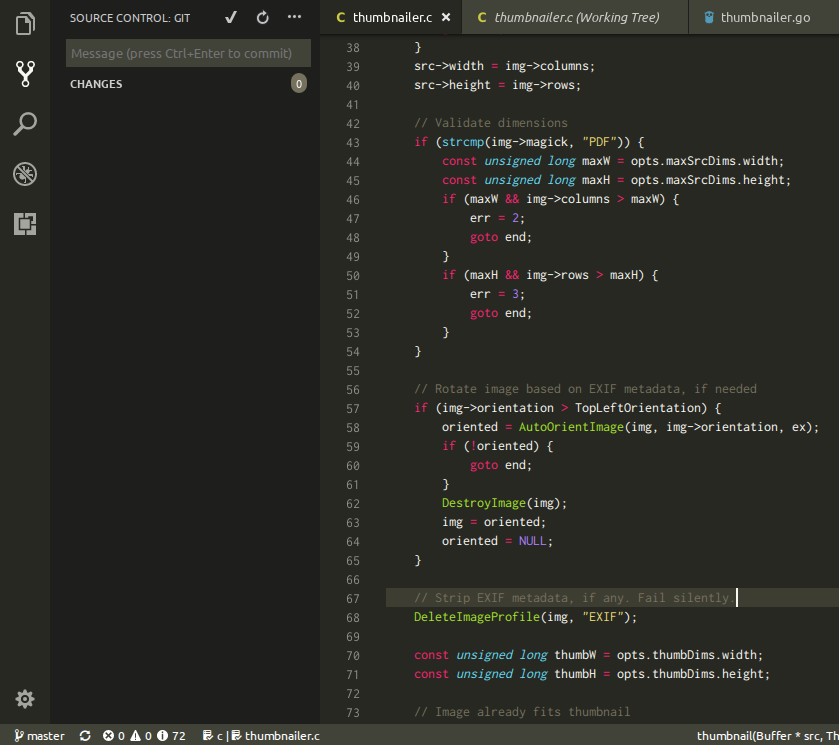This screenshot has height=746, width=839.
Task: Commit changes with the checkmark icon
Action: tap(231, 18)
